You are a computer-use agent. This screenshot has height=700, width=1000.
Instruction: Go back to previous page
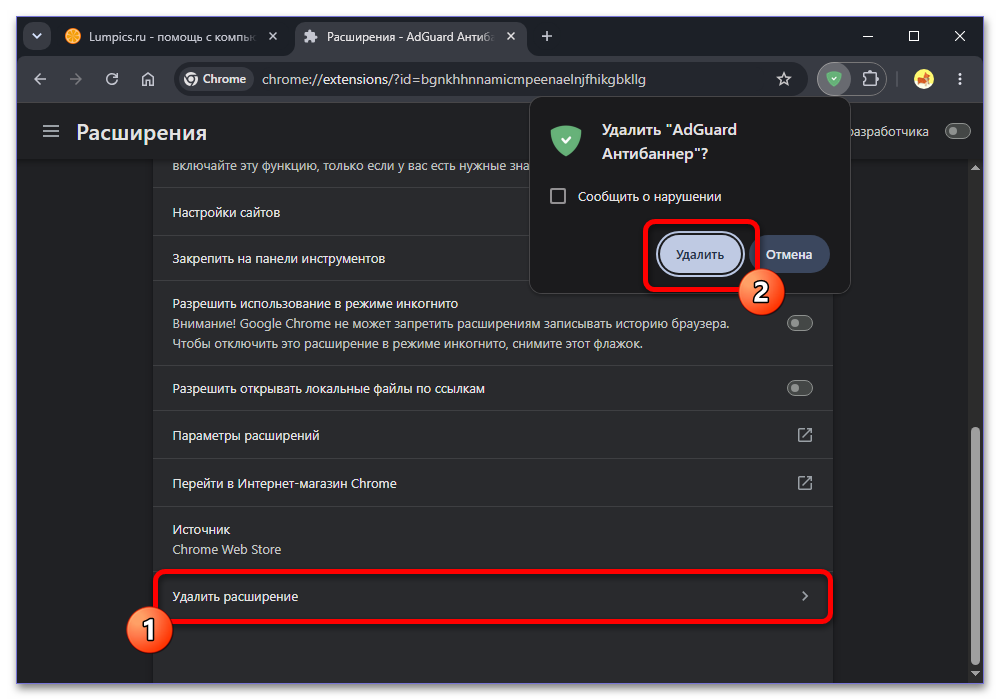(x=40, y=79)
